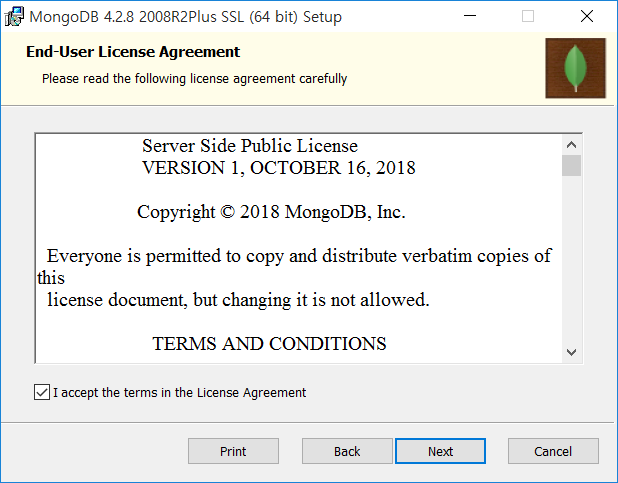Click the Next button
This screenshot has height=483, width=618.
coord(440,451)
